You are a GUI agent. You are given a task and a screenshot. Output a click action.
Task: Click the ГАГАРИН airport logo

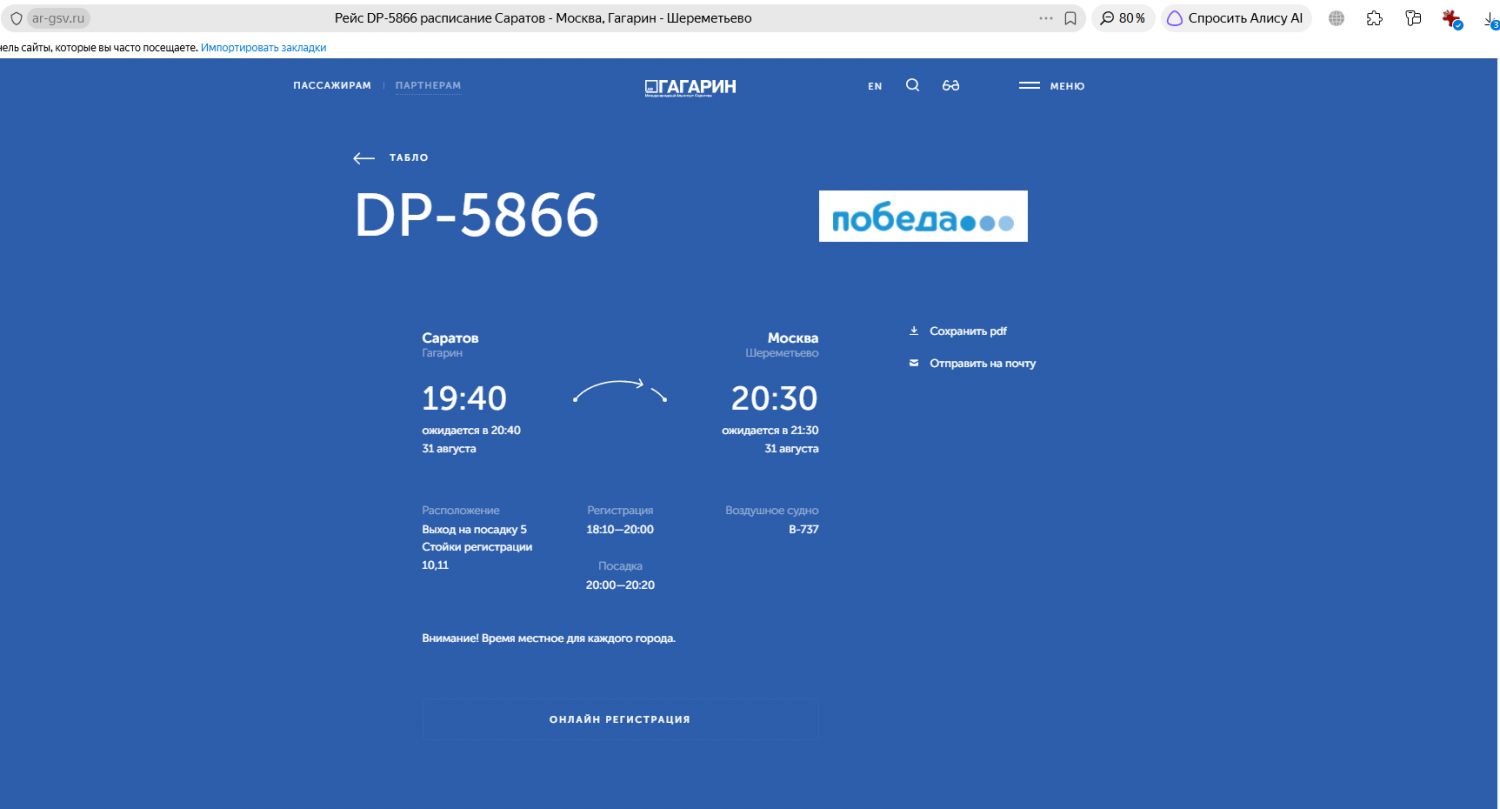[x=690, y=87]
